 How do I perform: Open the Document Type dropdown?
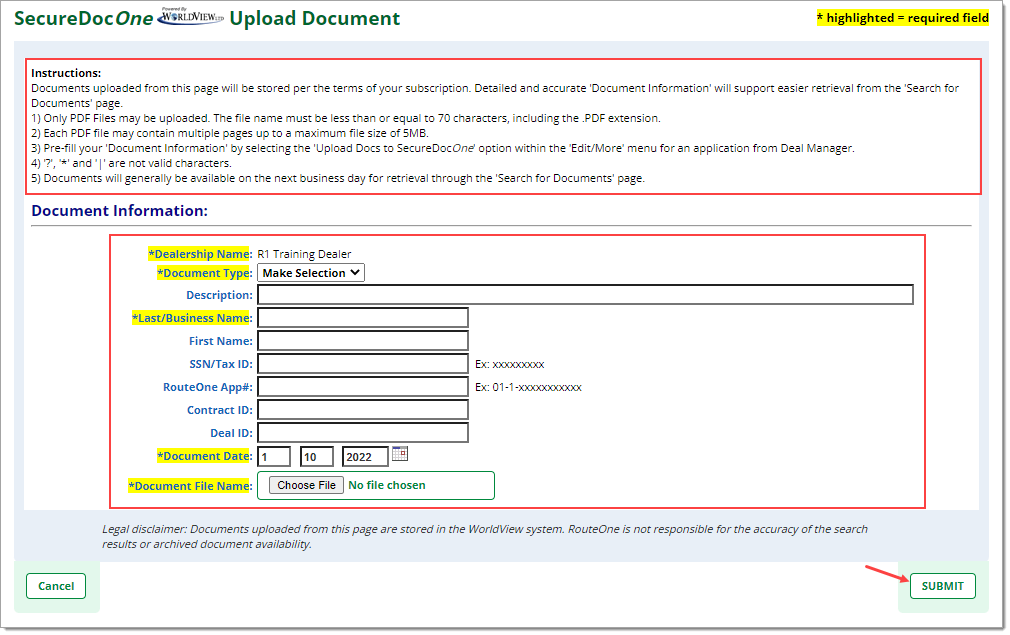(310, 273)
